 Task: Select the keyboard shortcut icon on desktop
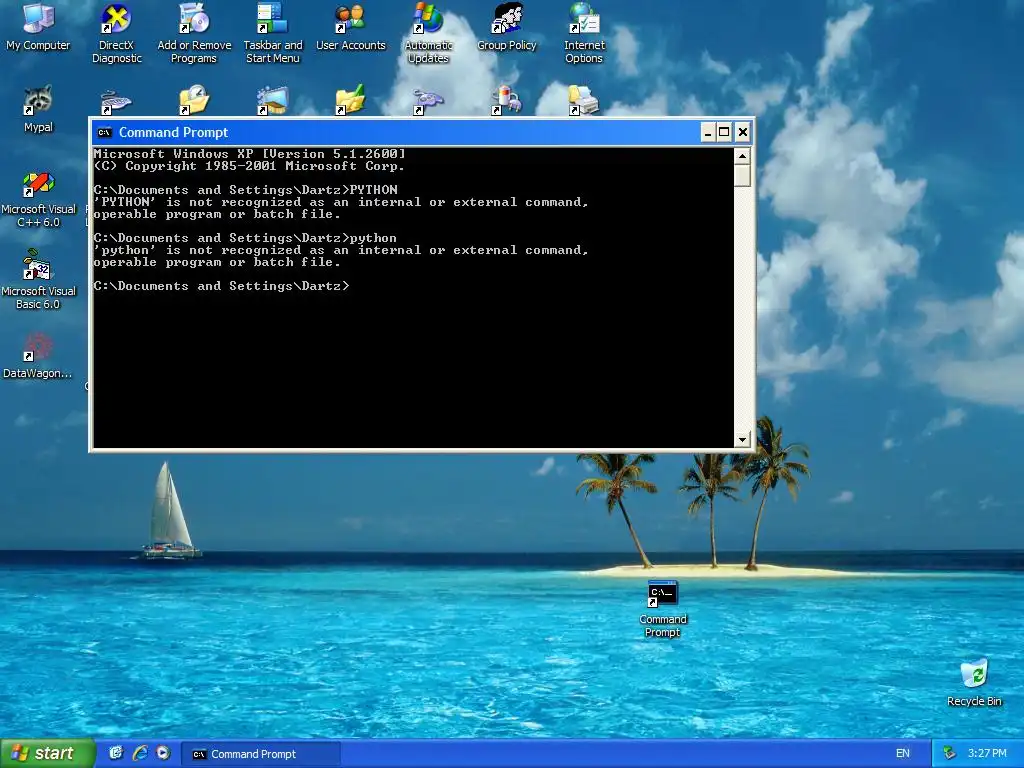[x=116, y=102]
